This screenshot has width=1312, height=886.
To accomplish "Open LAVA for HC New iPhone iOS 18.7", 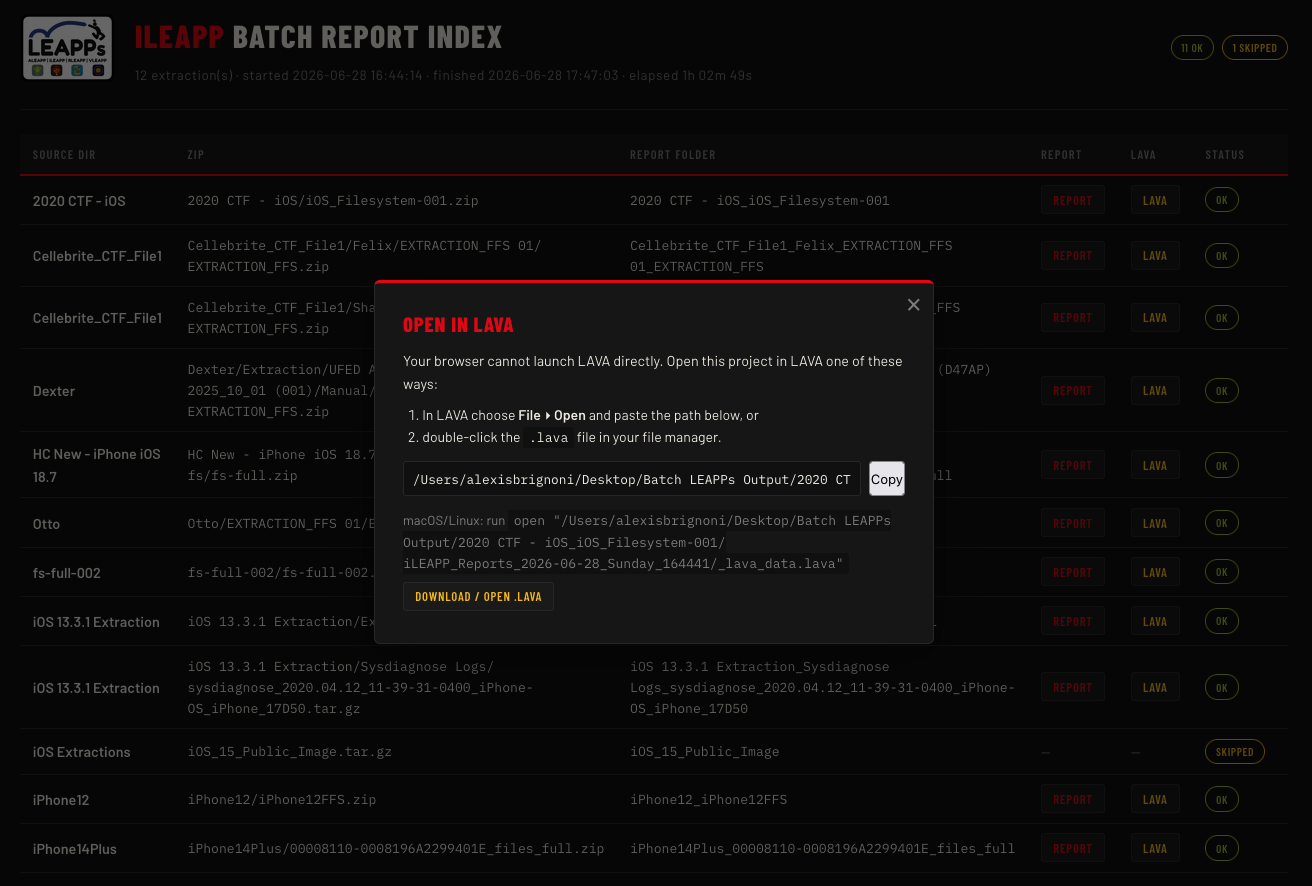I will [x=1155, y=465].
